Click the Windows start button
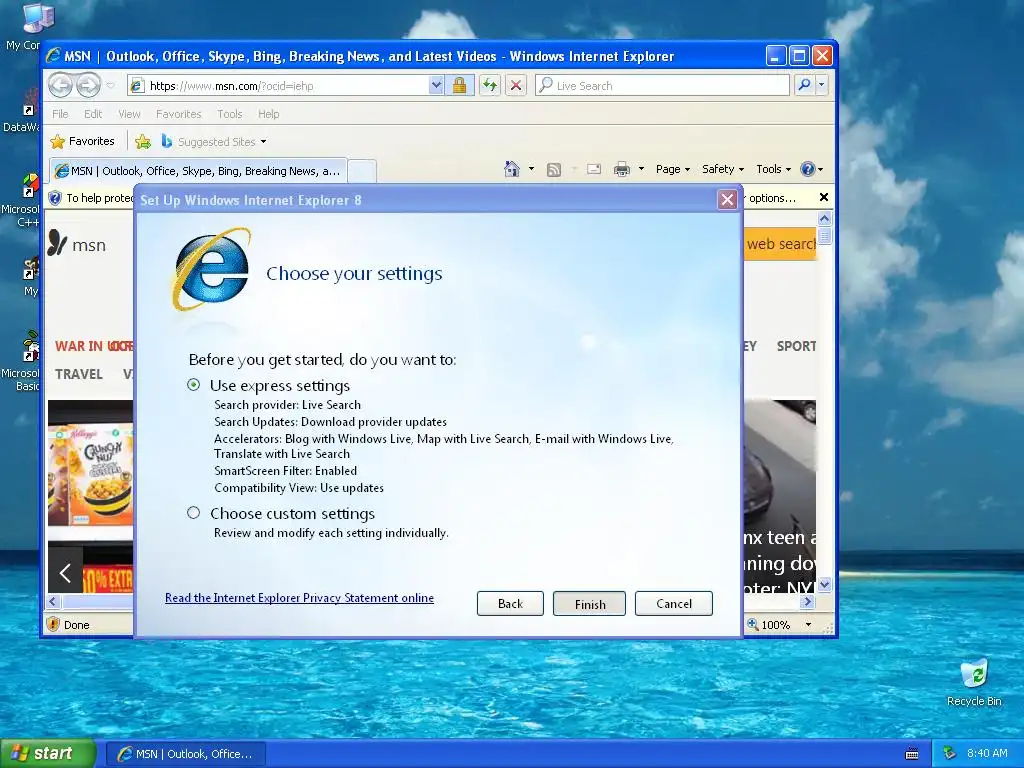Screen dimensions: 1024x768 coord(47,754)
